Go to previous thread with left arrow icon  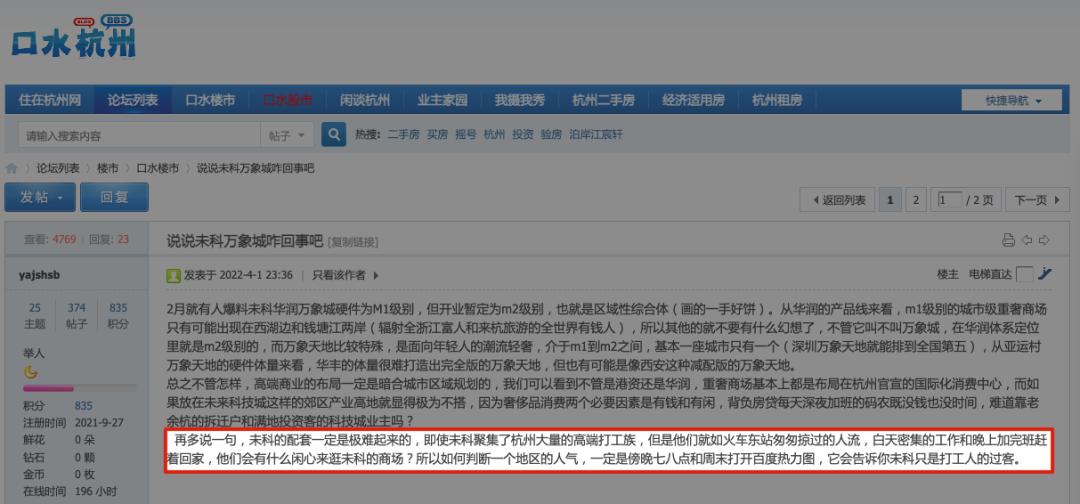1027,240
